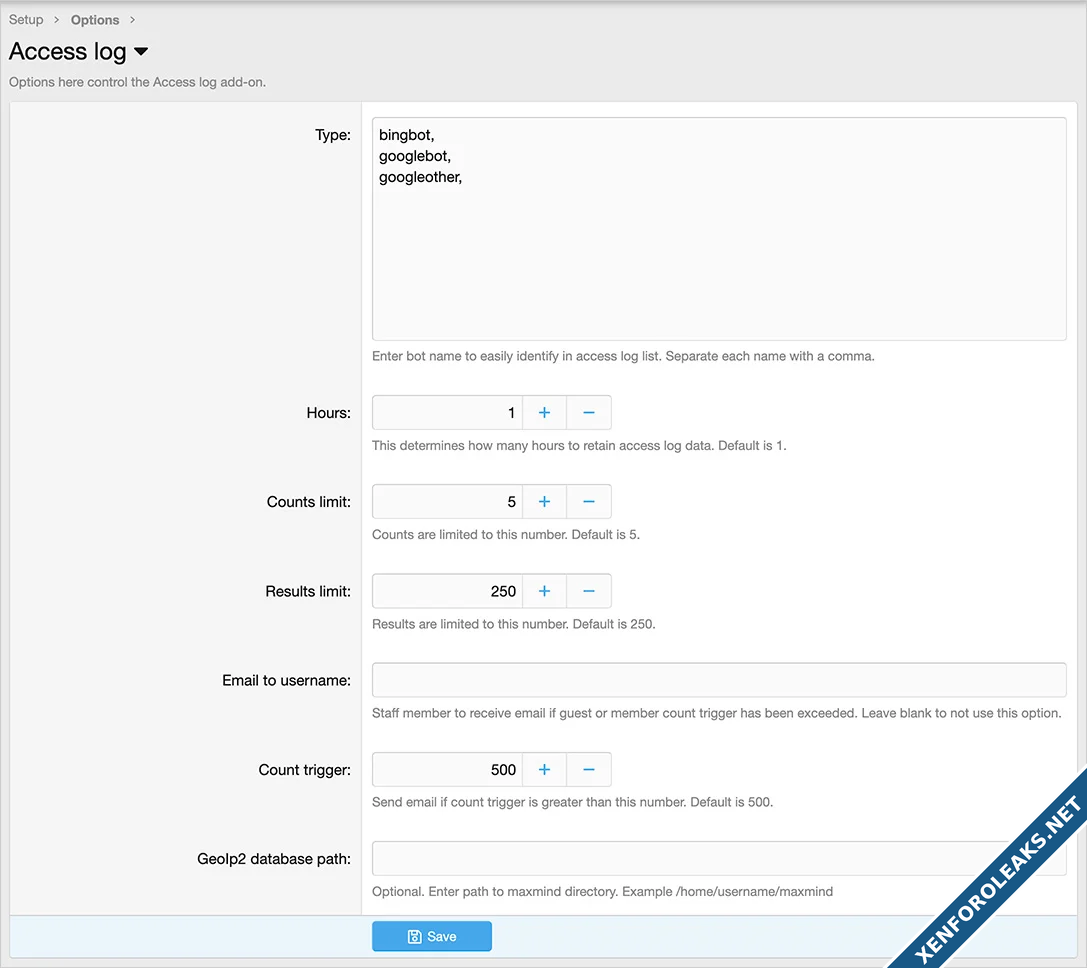Increment Results limit using plus icon

(544, 591)
